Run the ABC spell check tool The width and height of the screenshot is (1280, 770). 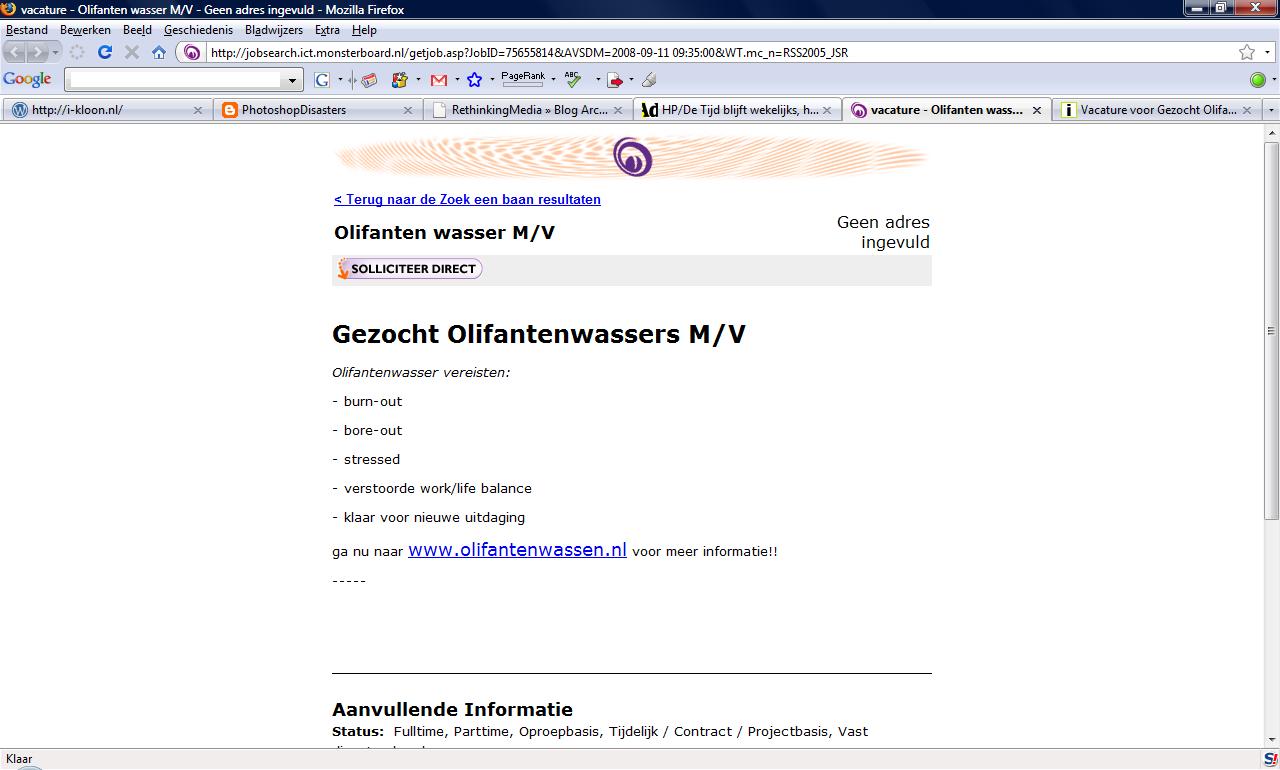573,80
